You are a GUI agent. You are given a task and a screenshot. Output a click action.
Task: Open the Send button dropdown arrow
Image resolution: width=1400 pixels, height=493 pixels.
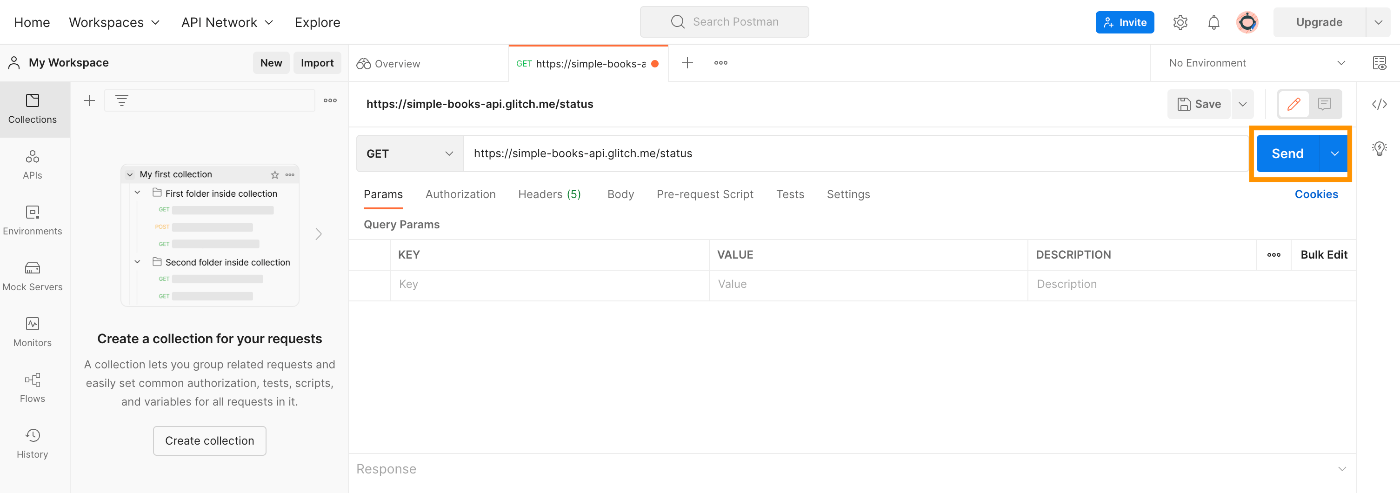(1334, 153)
